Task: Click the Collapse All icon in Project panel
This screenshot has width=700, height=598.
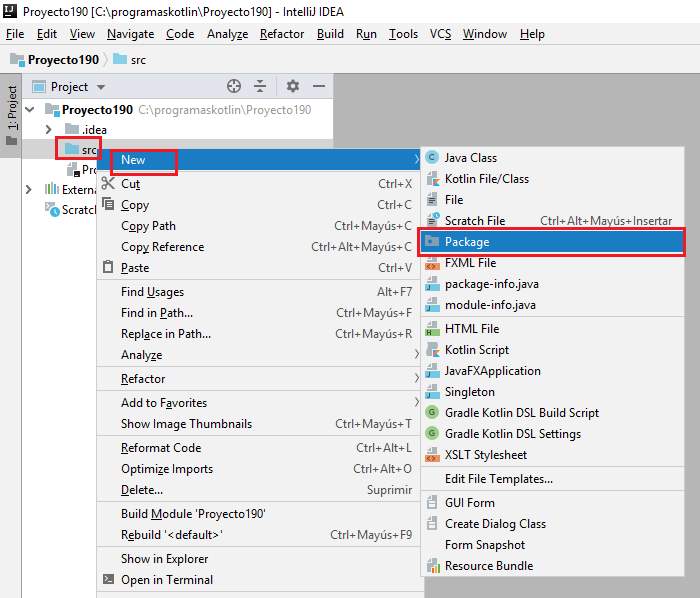Action: pos(260,86)
